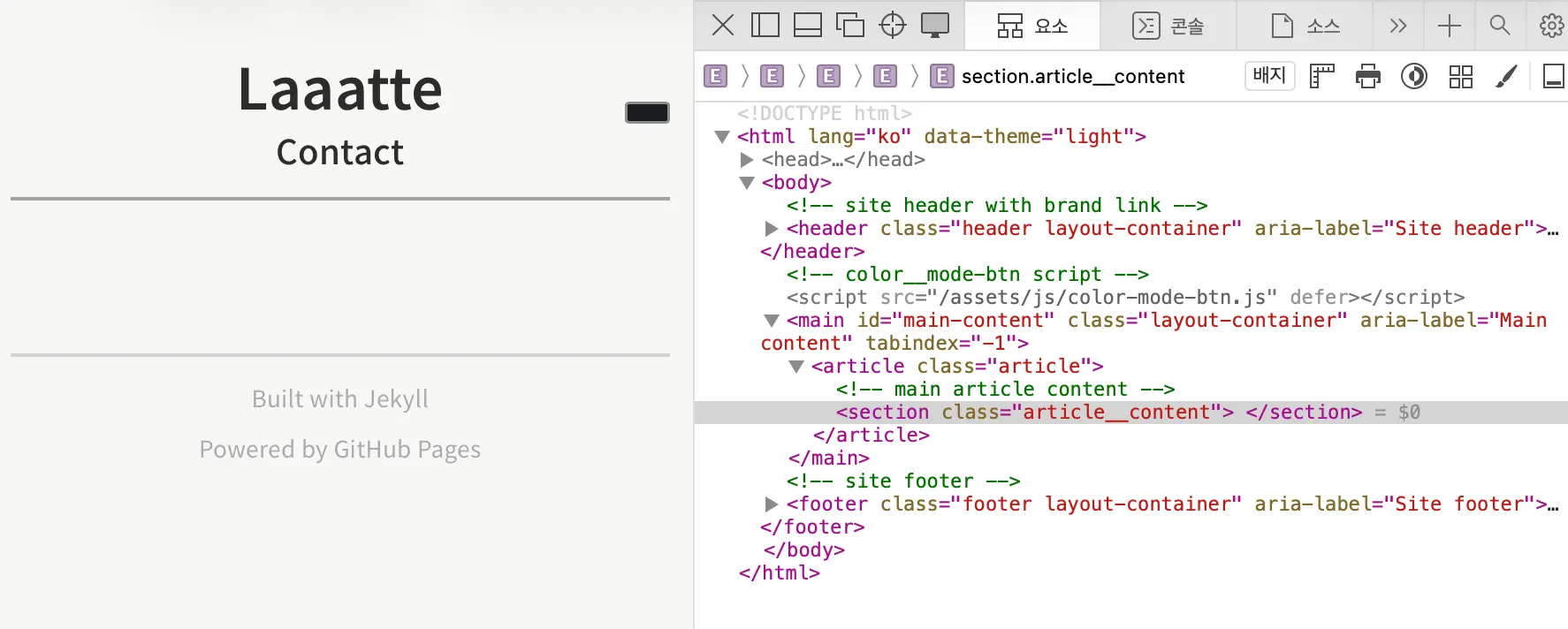Select the closing </body> tag row
The image size is (1568, 629).
point(804,550)
